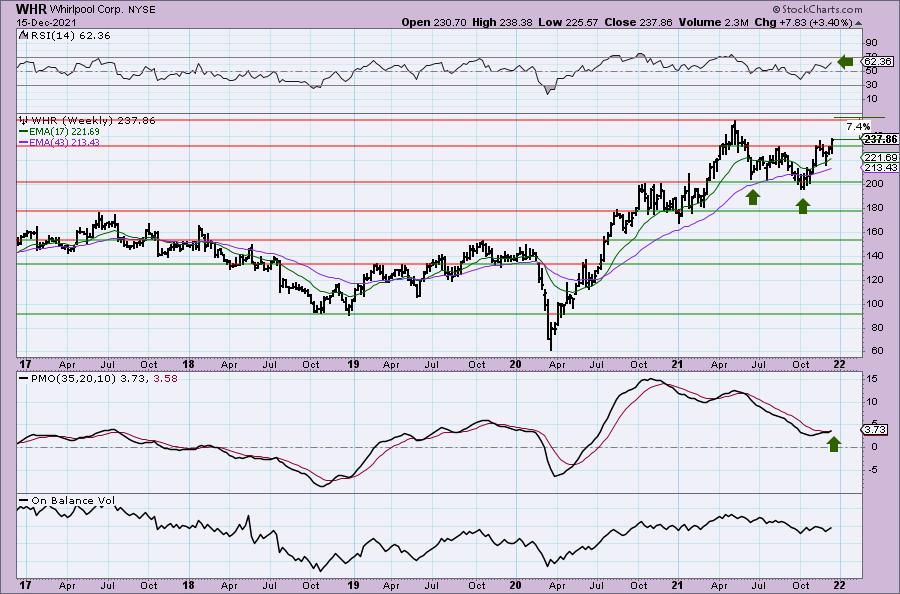
Task: Click the 15 level on the PMO axis
Action: pyautogui.click(x=871, y=379)
